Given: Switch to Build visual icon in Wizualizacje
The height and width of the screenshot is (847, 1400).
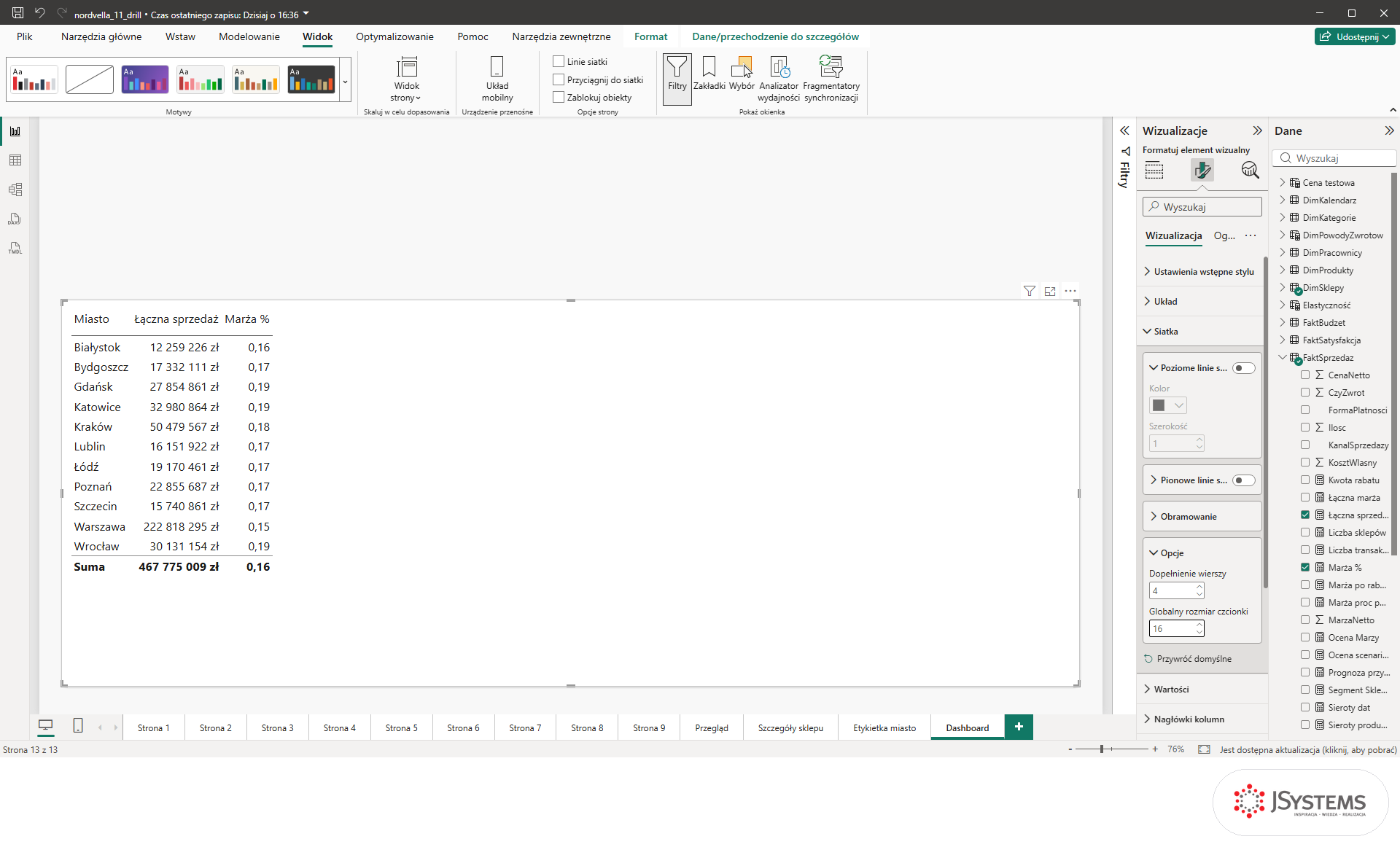Looking at the screenshot, I should click(1154, 171).
